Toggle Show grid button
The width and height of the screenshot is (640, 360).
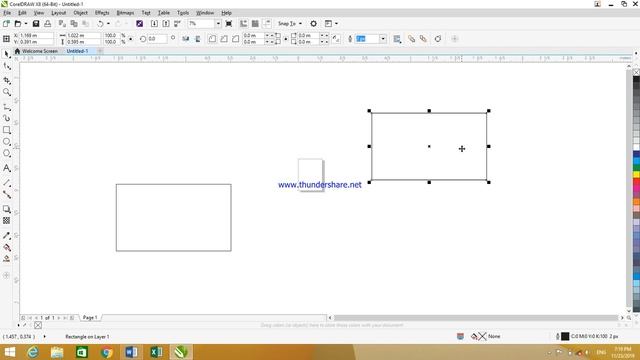[255, 24]
